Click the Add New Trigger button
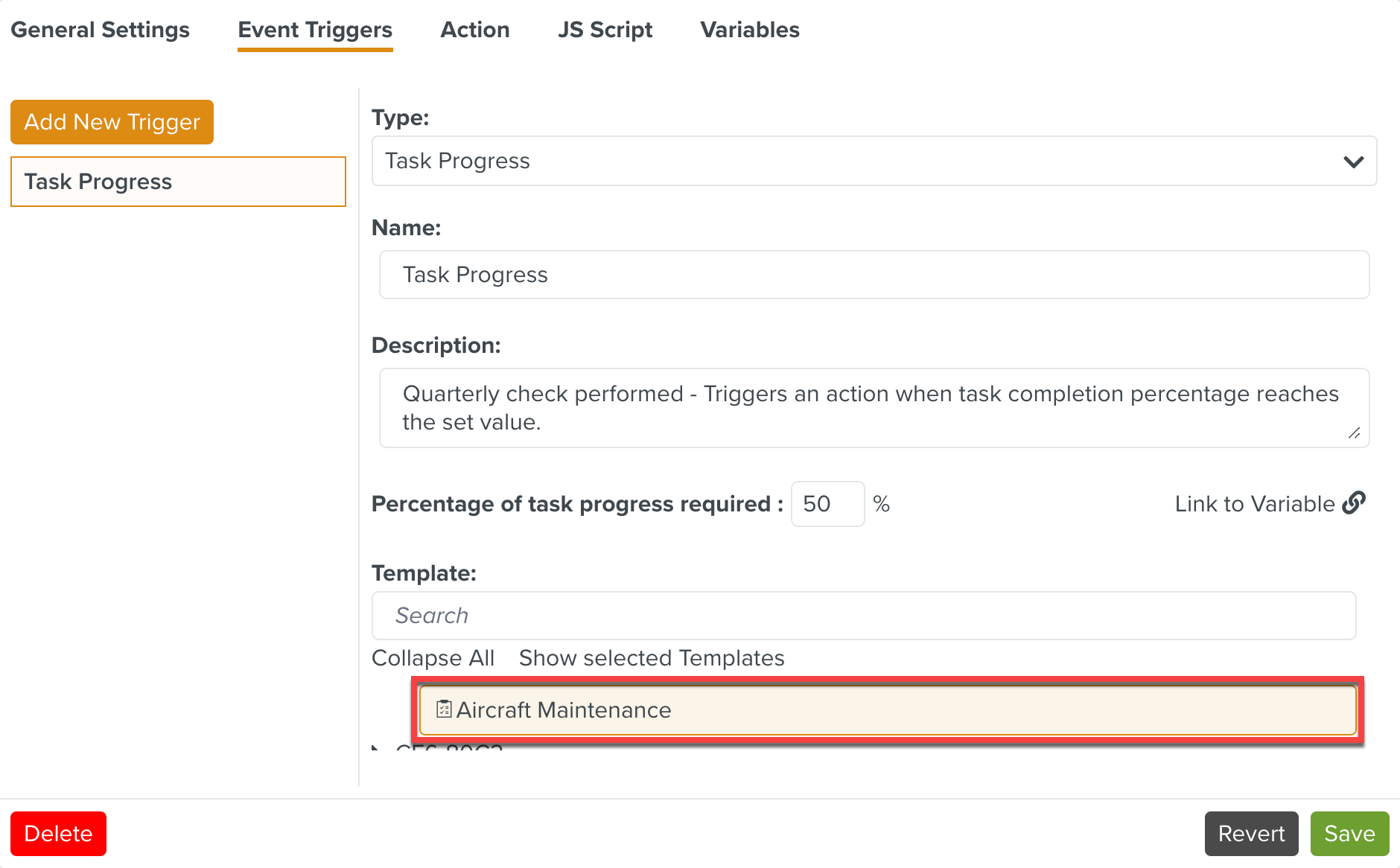Viewport: 1400px width, 868px height. click(112, 121)
